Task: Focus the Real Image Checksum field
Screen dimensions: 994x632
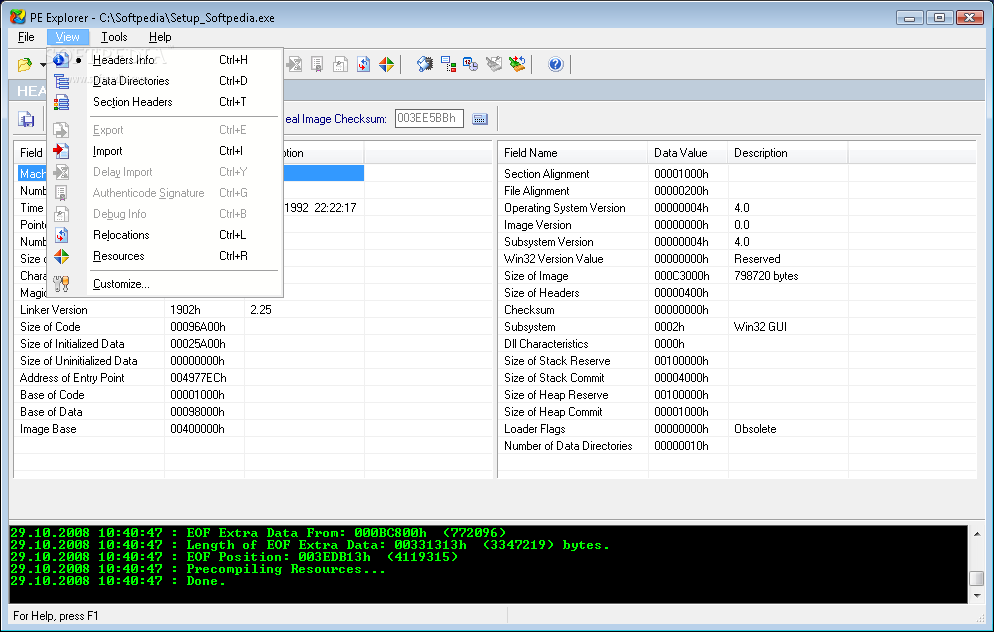Action: [x=429, y=119]
